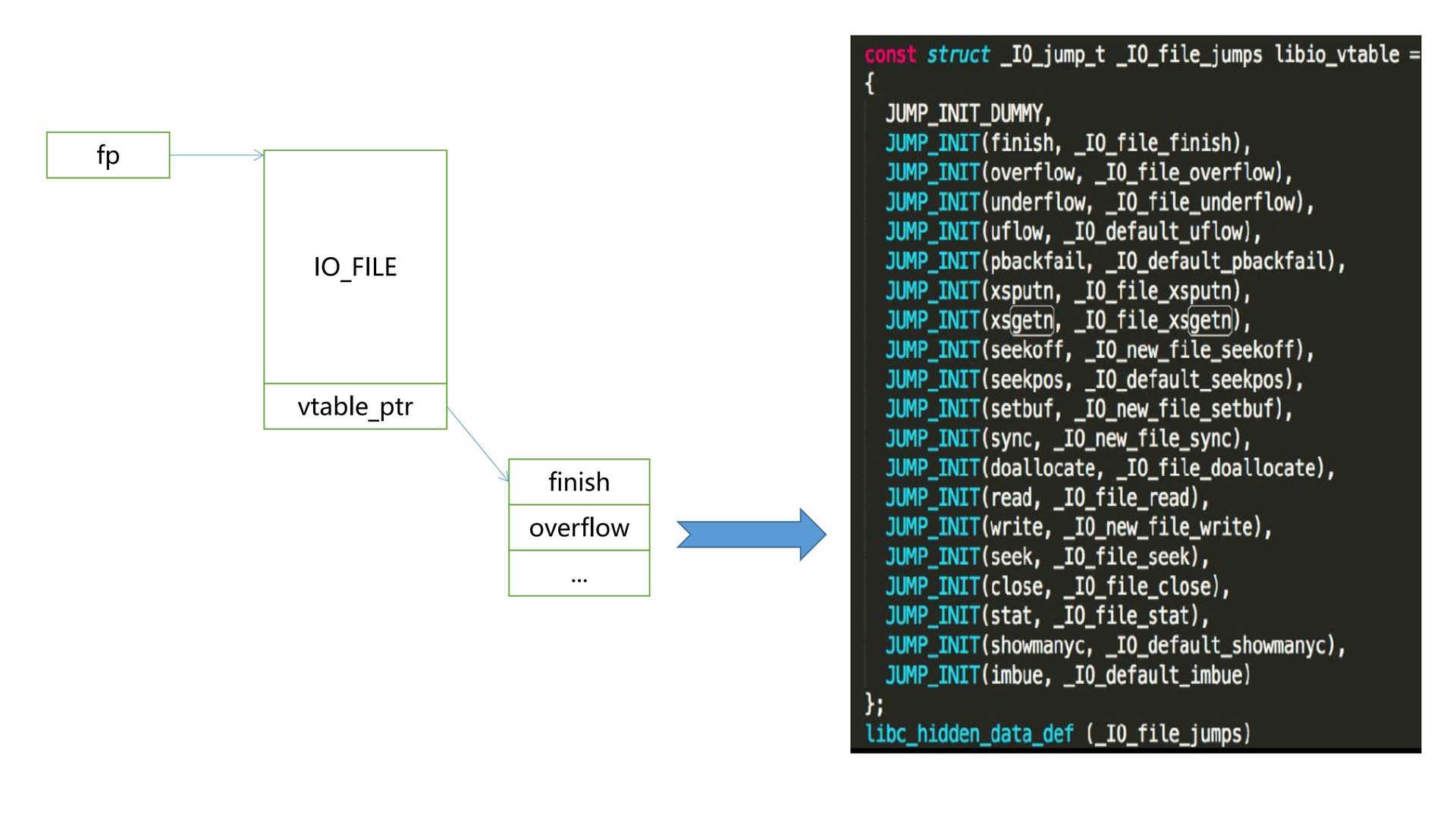Click the pink const keyword
Image resolution: width=1456 pixels, height=819 pixels.
point(890,55)
